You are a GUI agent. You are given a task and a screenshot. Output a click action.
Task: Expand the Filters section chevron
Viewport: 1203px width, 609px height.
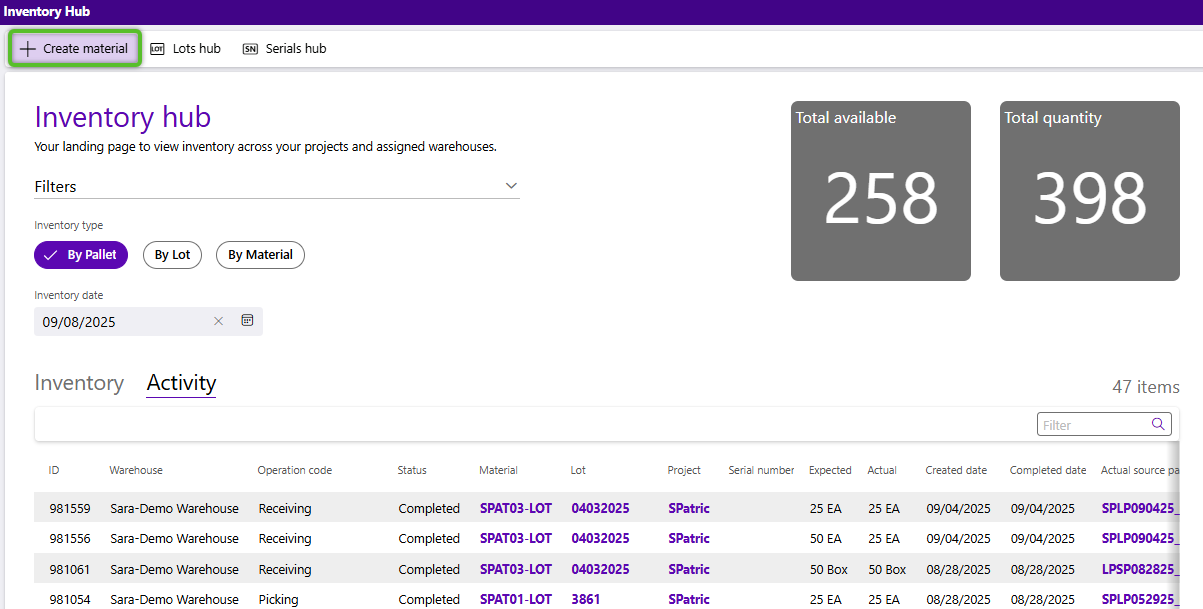(x=511, y=186)
